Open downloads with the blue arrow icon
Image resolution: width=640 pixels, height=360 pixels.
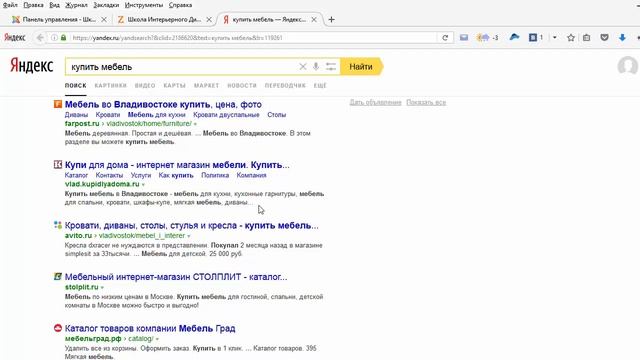(x=622, y=38)
